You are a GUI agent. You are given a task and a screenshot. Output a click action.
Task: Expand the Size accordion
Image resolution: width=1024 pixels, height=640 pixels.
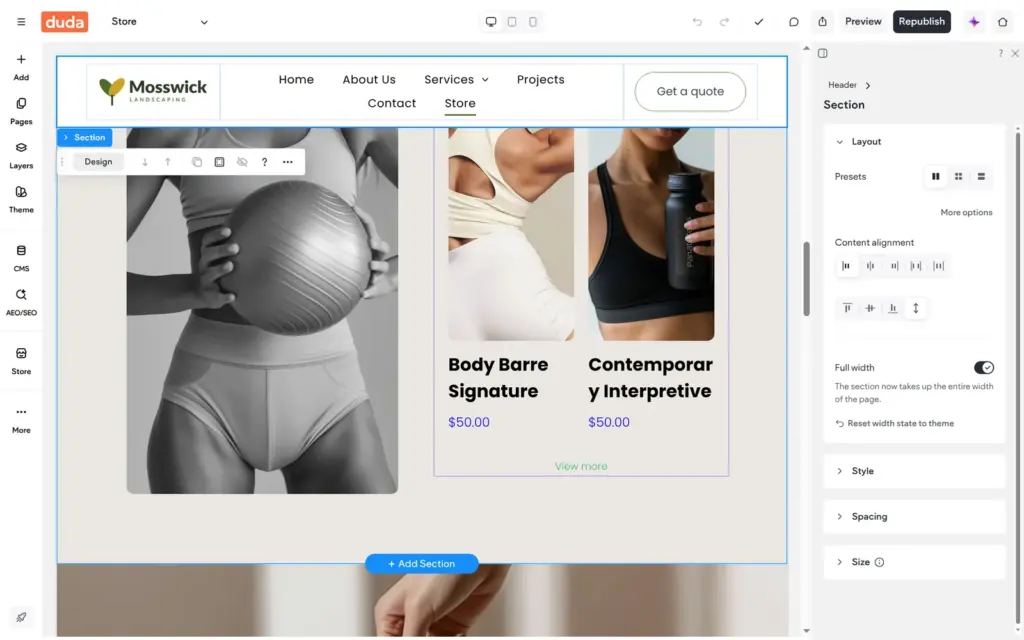[914, 562]
